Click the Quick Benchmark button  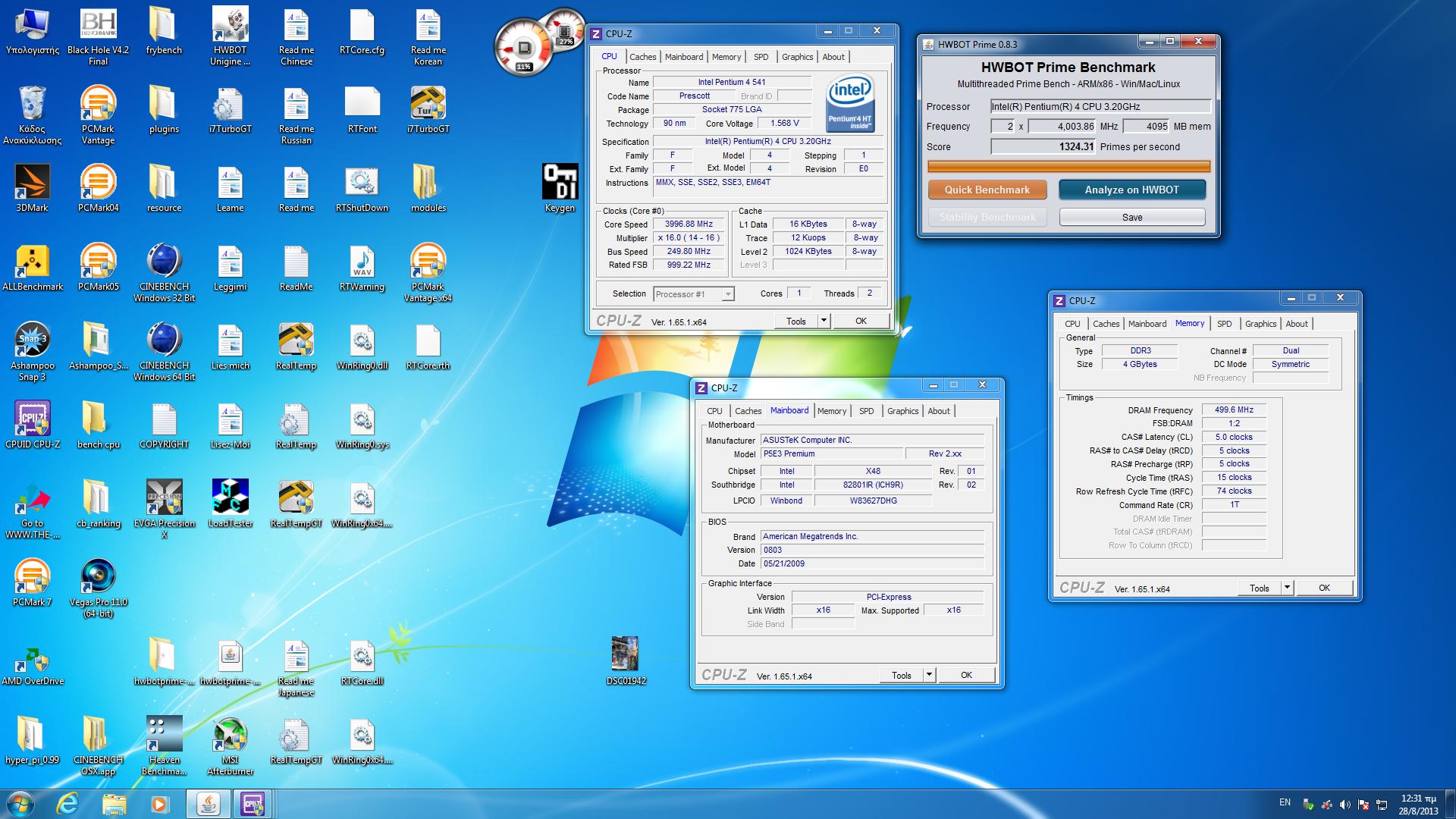pos(987,190)
